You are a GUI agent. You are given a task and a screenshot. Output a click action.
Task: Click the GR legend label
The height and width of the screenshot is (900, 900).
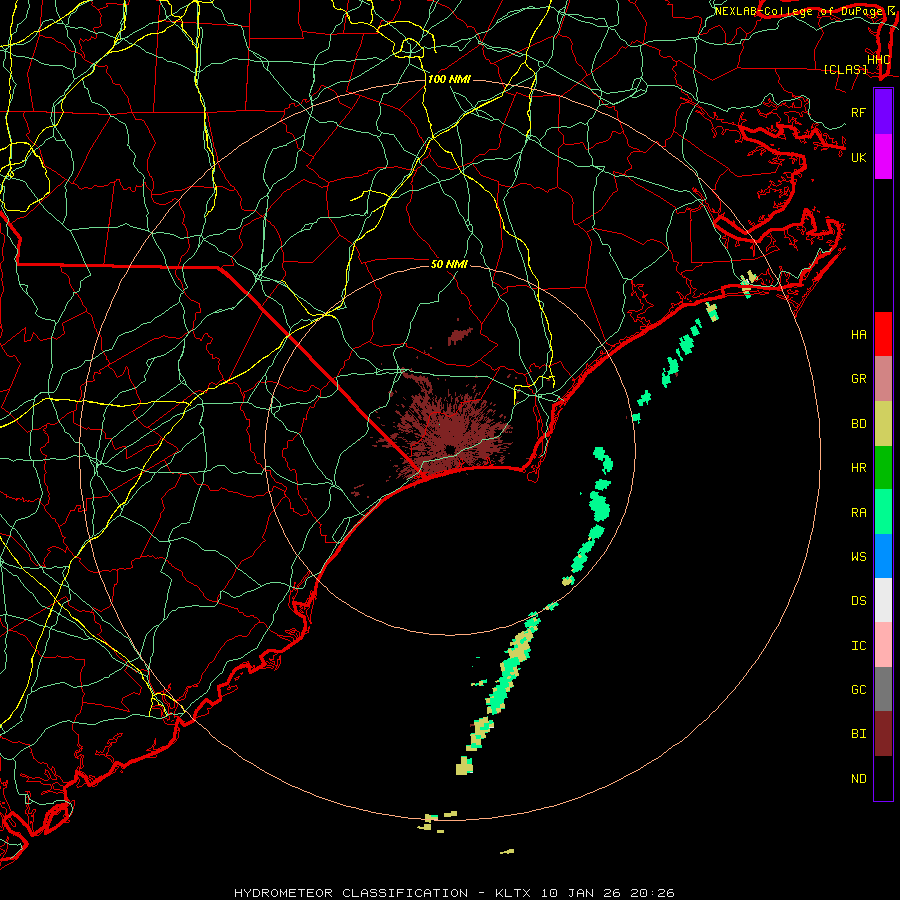pyautogui.click(x=859, y=379)
